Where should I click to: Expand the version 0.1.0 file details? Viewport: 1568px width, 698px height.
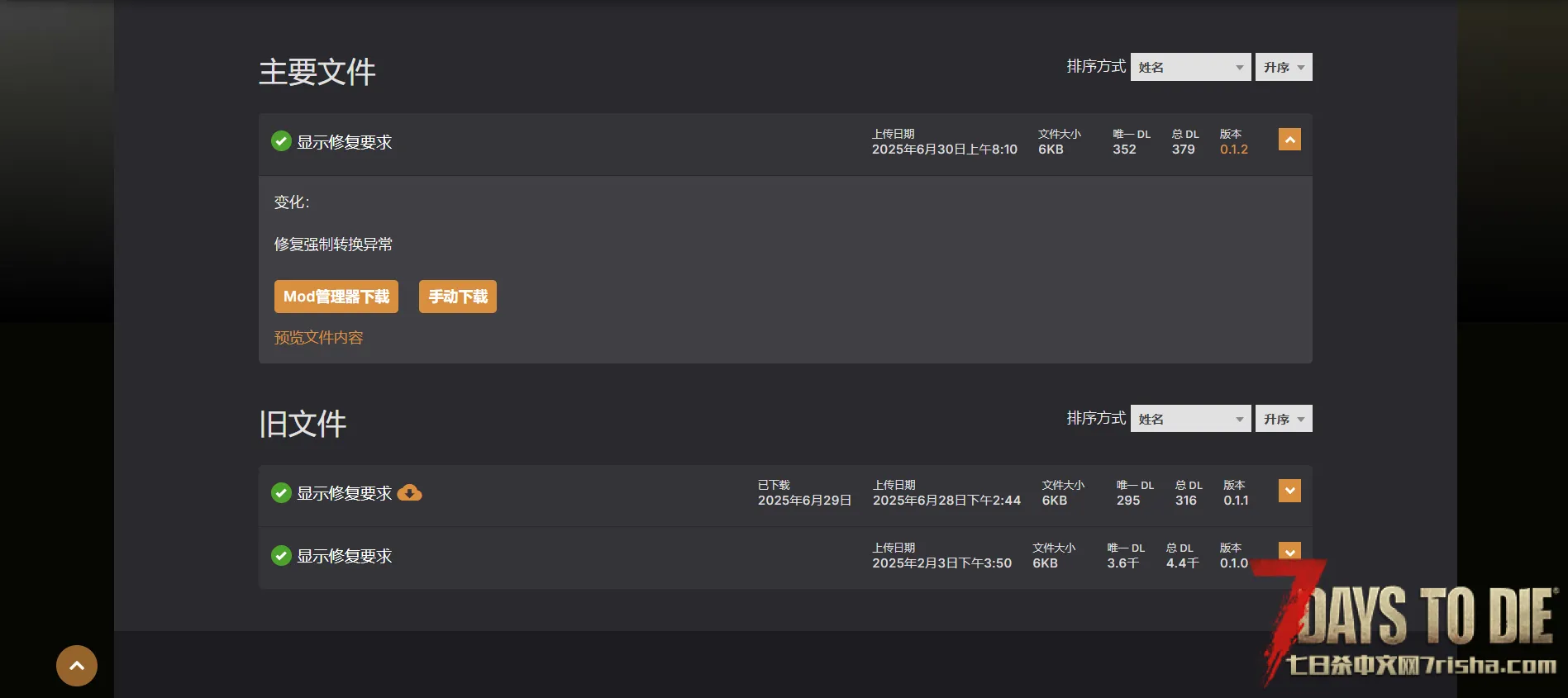(x=1289, y=551)
